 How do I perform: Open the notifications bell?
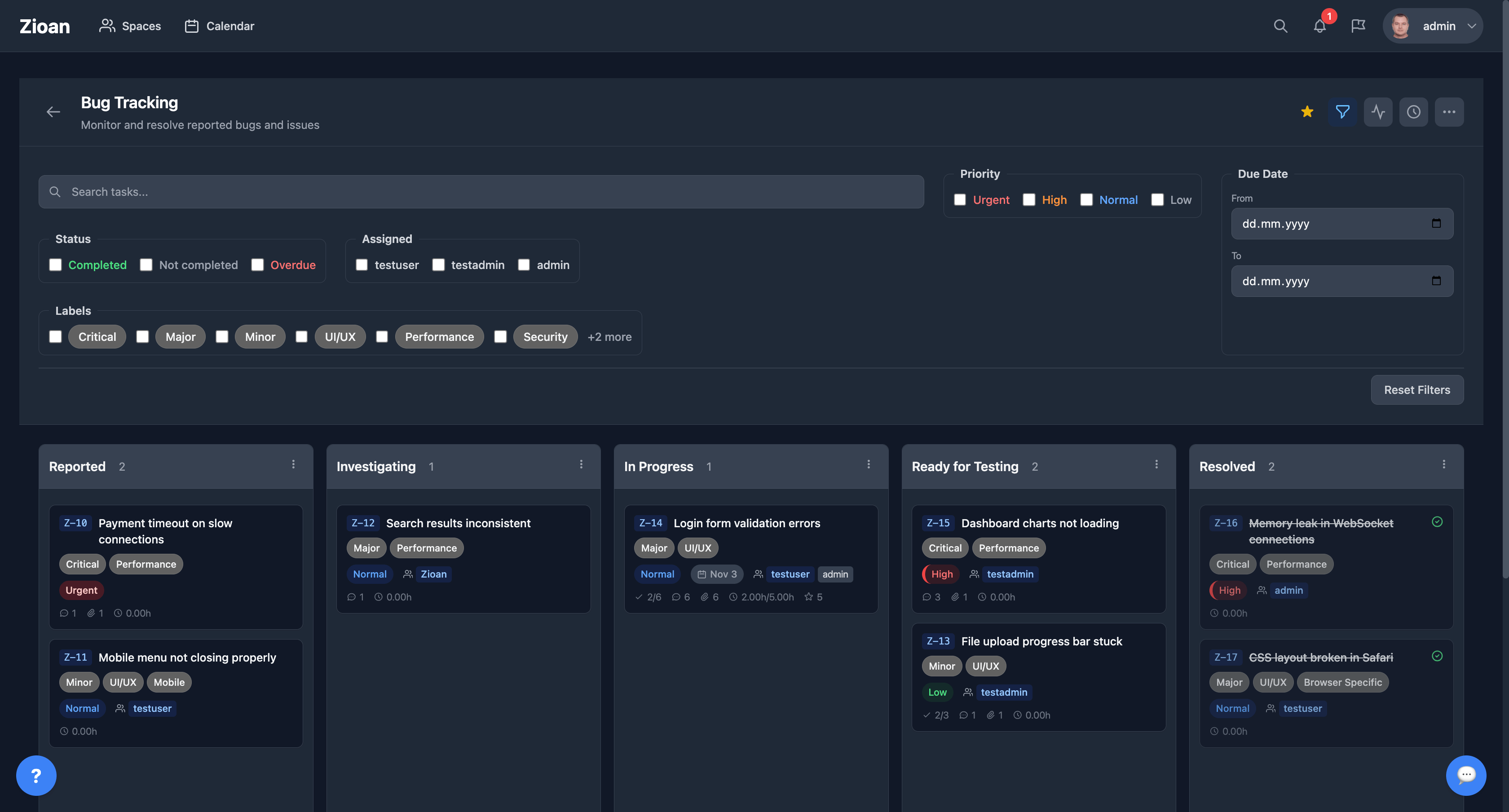(x=1319, y=26)
